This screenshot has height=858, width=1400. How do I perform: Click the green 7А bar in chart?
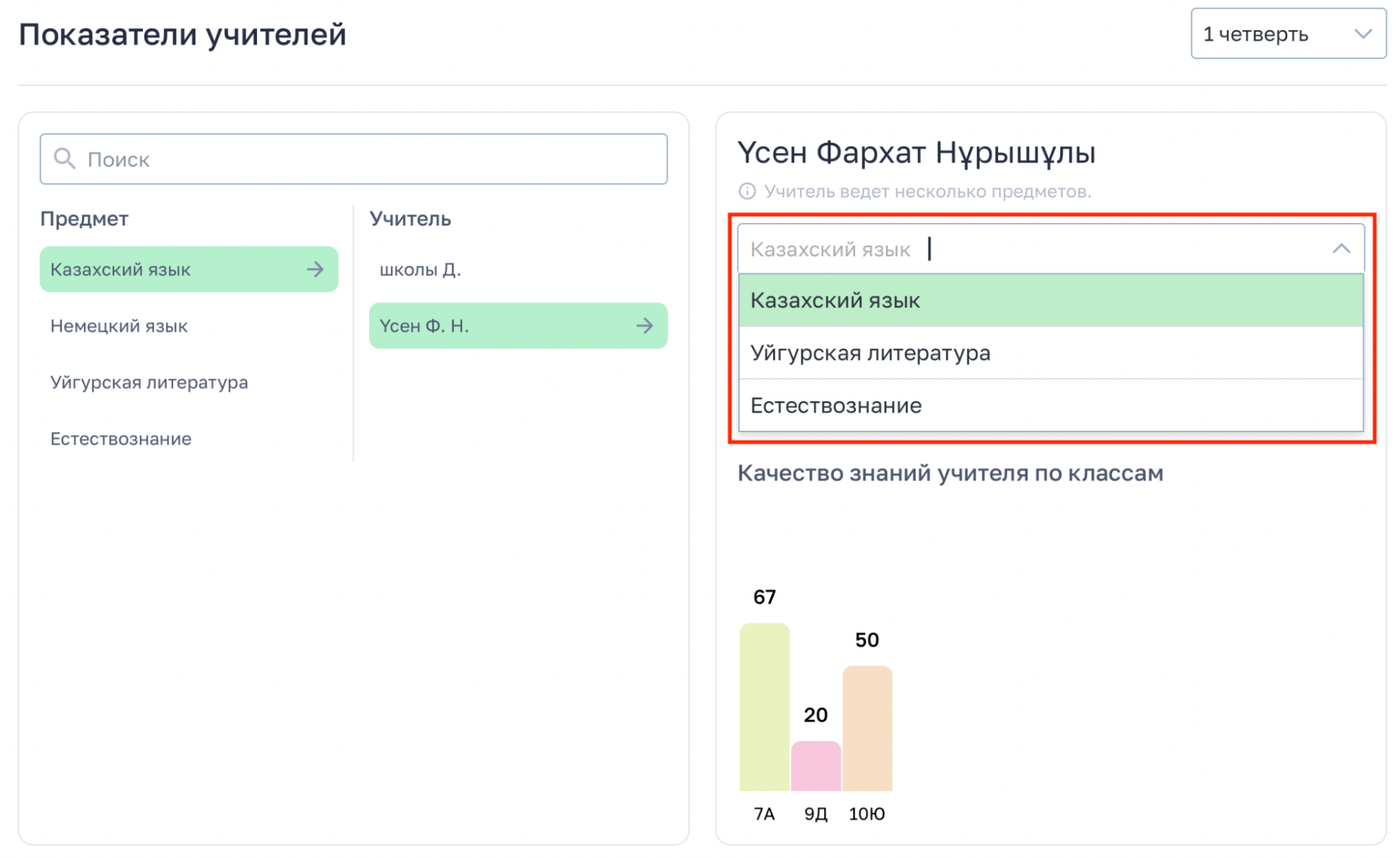tap(764, 707)
